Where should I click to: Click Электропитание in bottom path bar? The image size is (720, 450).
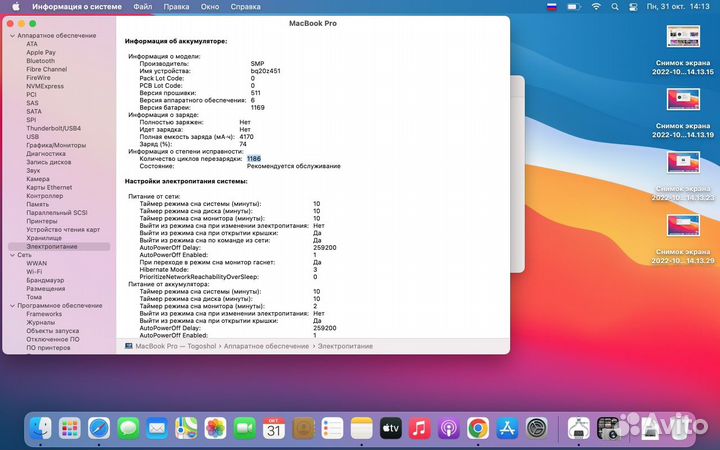pyautogui.click(x=345, y=346)
